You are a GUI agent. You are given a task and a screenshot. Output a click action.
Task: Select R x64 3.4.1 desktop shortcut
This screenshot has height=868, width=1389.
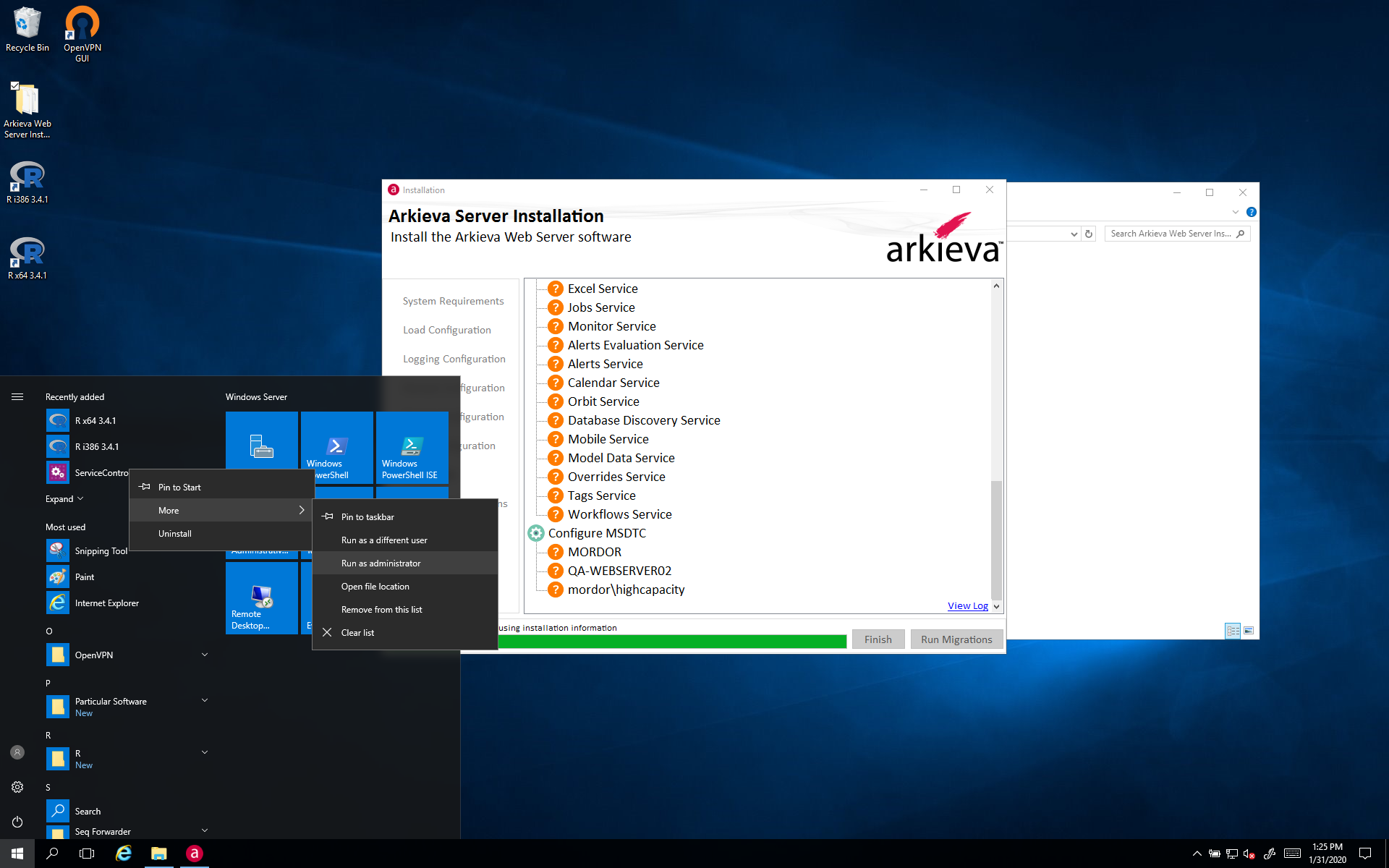click(x=27, y=258)
